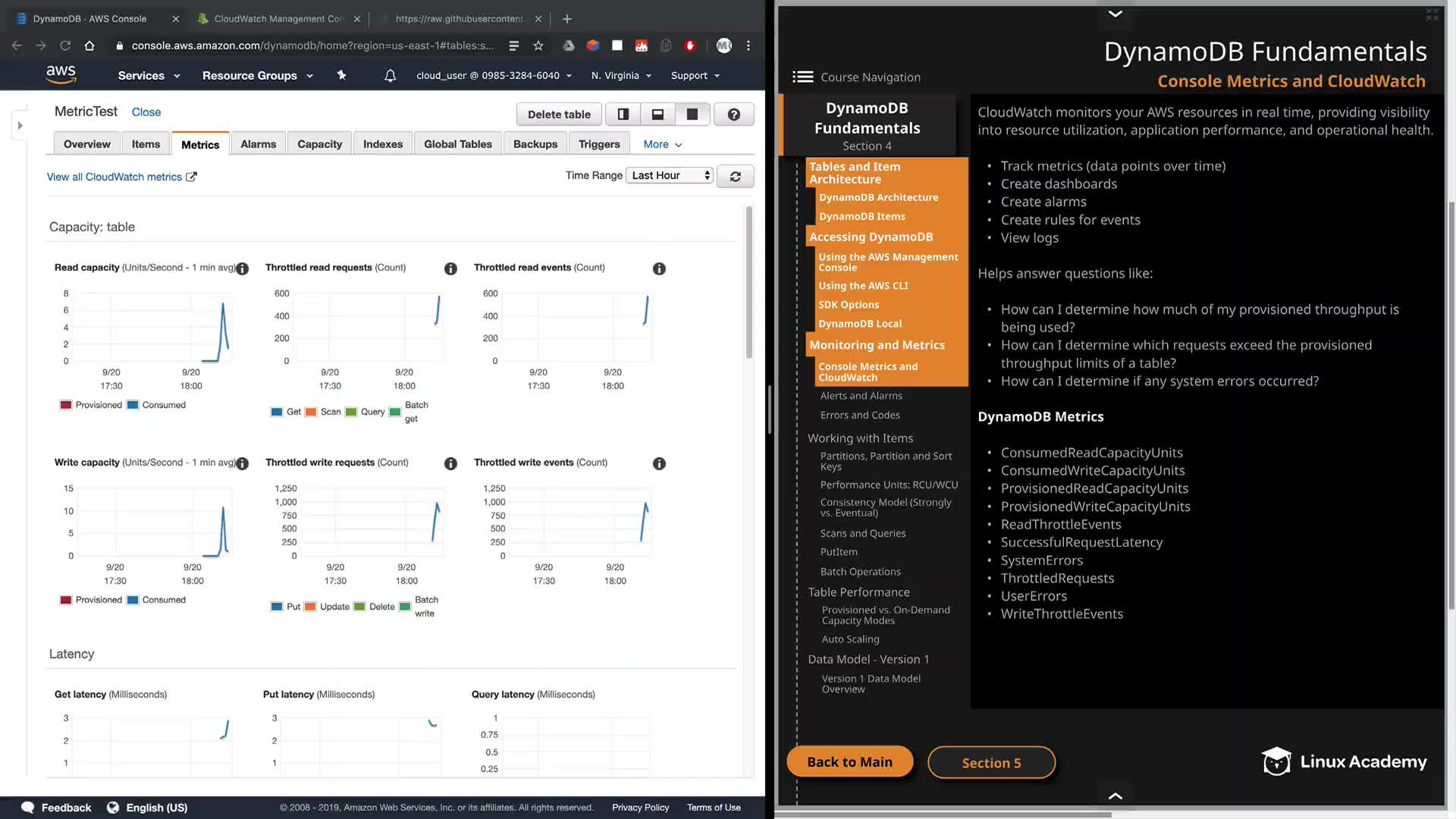This screenshot has height=819, width=1456.
Task: Open the AWS notifications bell
Action: (390, 76)
